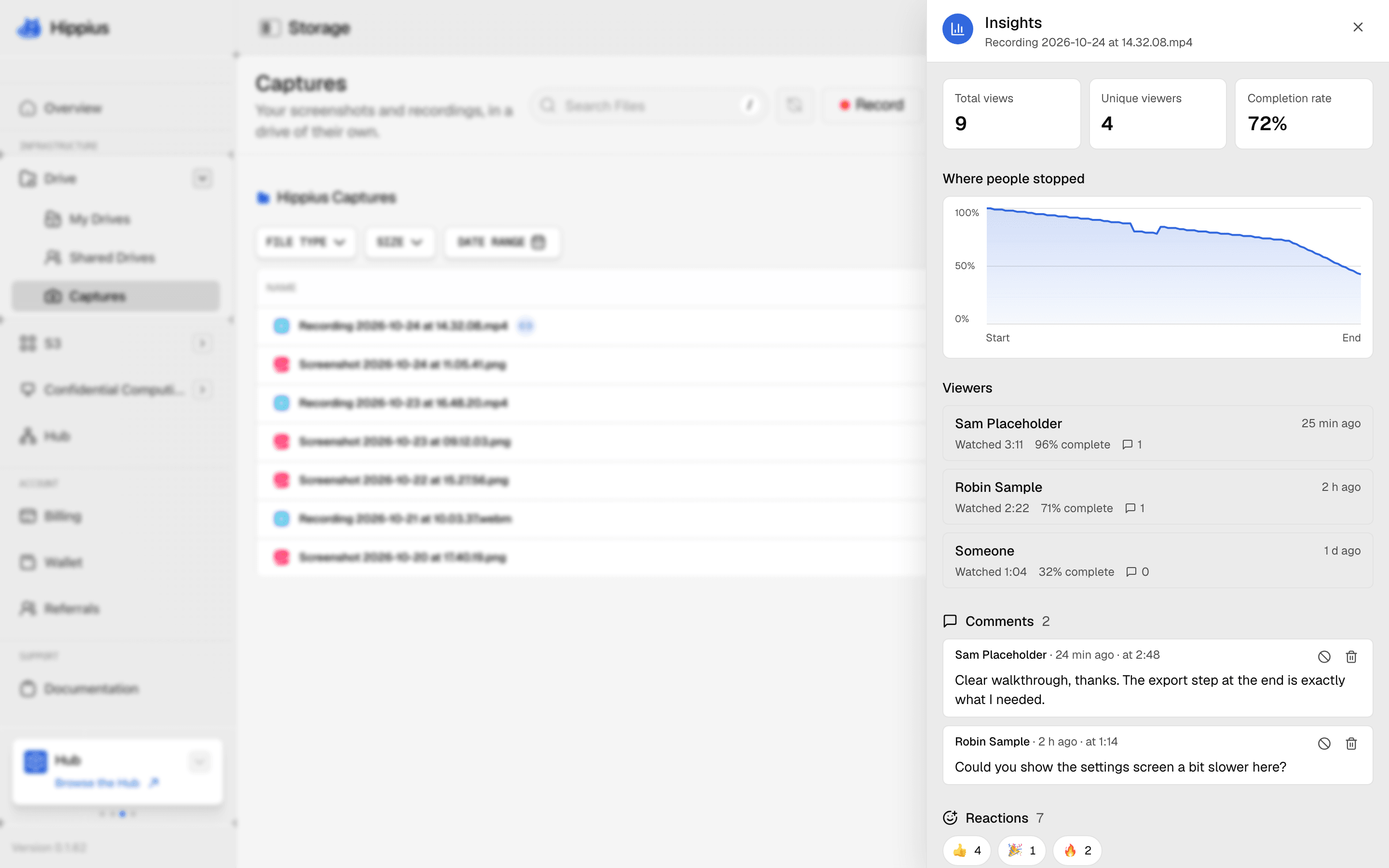Click the Insights chart icon in header
The image size is (1389, 868).
point(957,29)
